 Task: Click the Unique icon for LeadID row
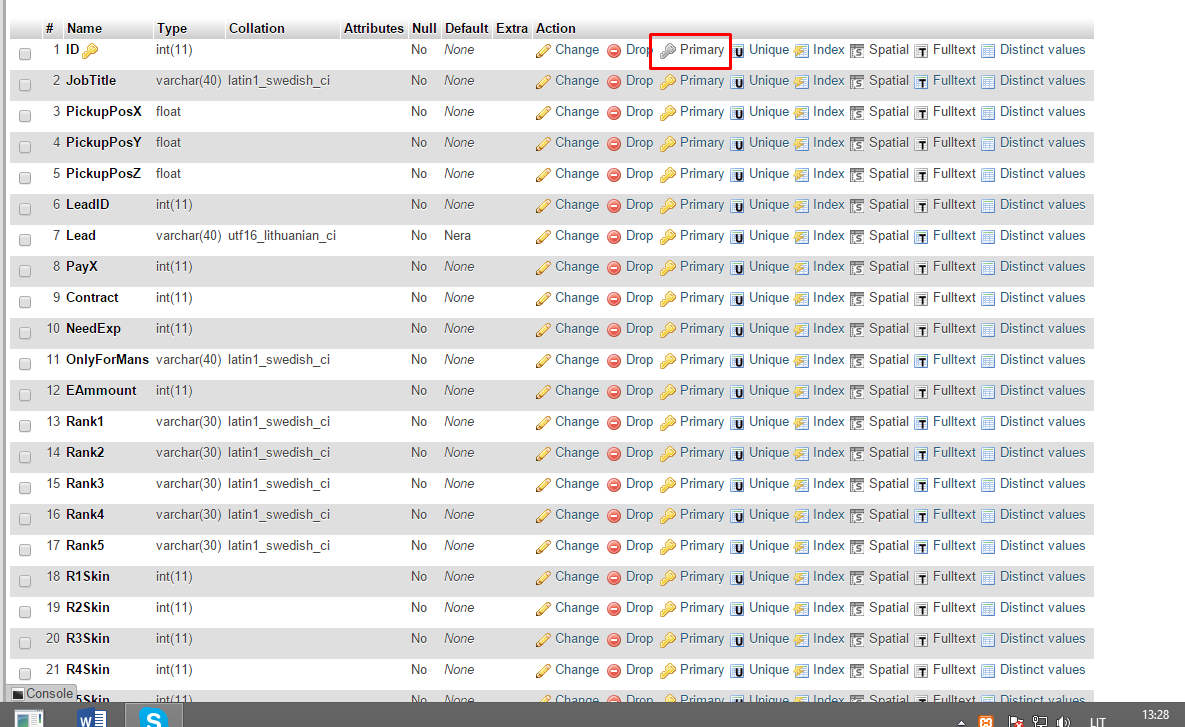738,206
